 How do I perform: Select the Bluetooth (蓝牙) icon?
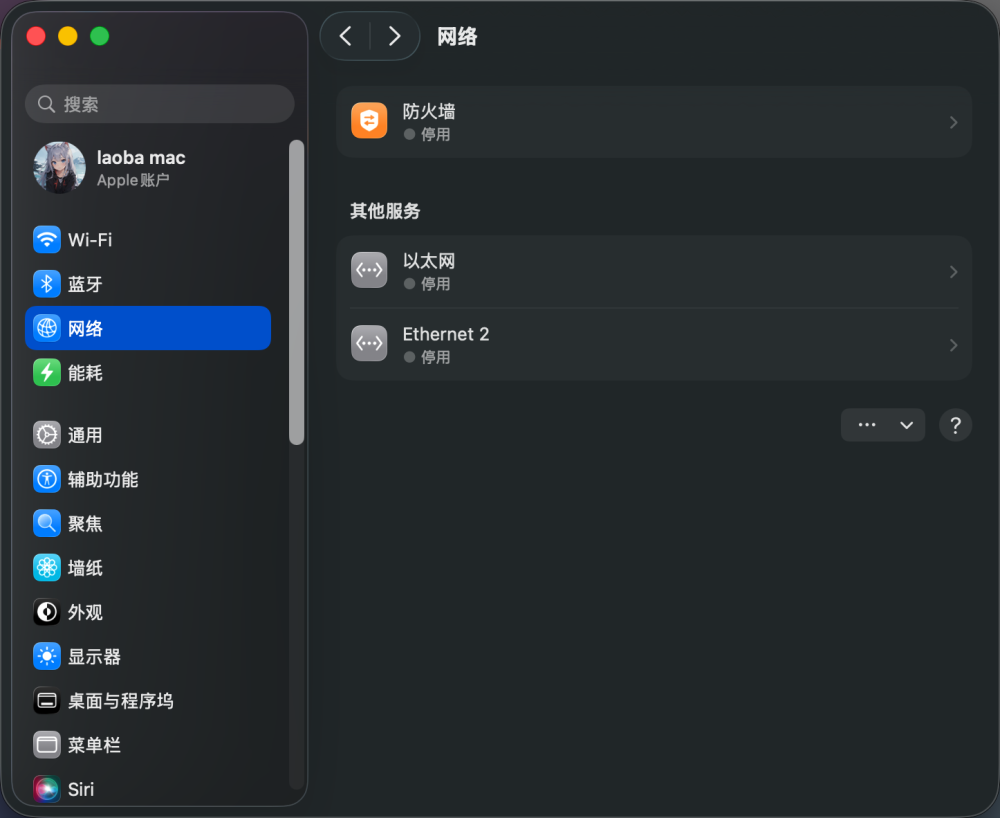[47, 284]
